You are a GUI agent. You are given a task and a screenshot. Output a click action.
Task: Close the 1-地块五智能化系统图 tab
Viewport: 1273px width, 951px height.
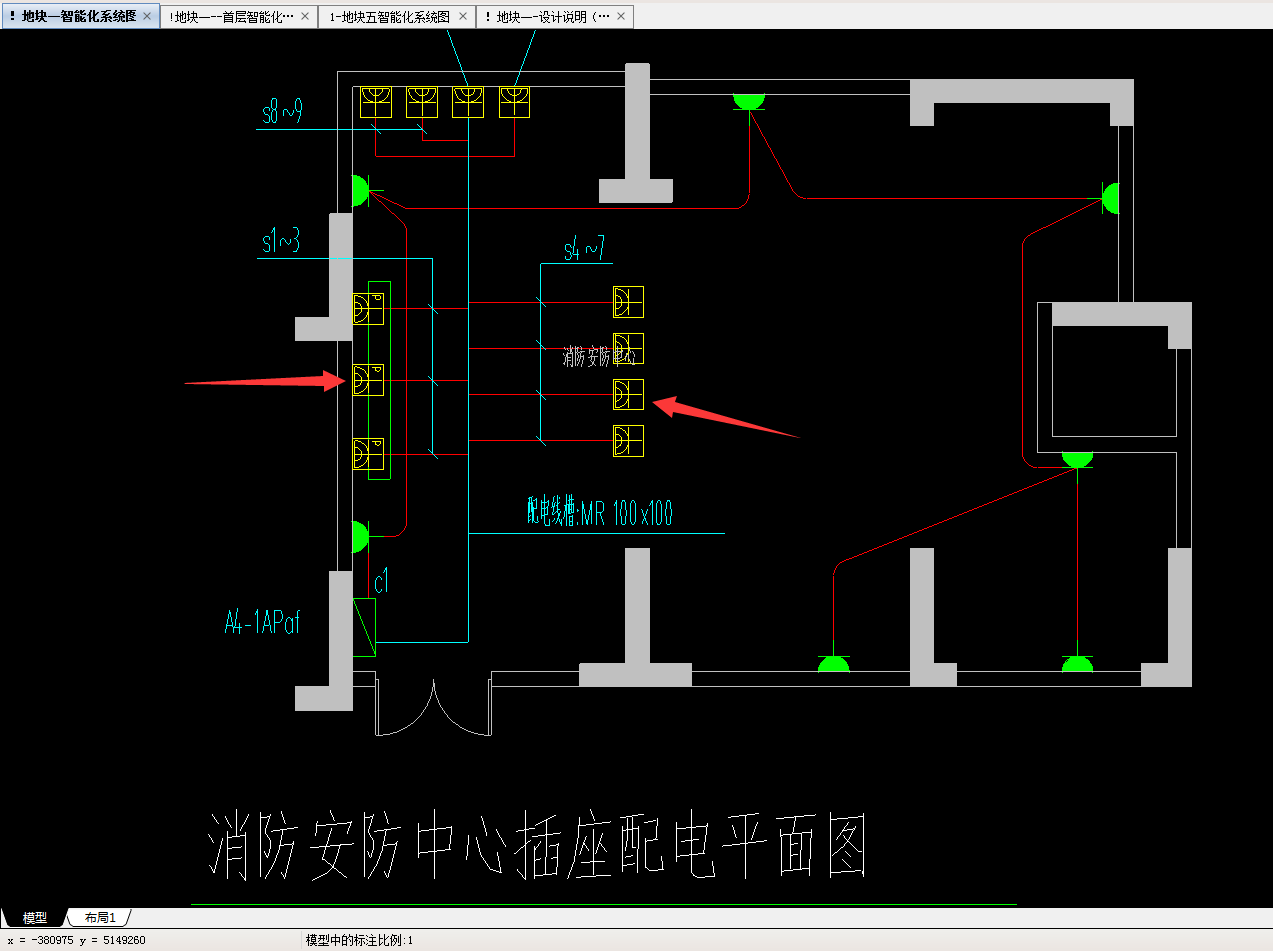point(463,16)
